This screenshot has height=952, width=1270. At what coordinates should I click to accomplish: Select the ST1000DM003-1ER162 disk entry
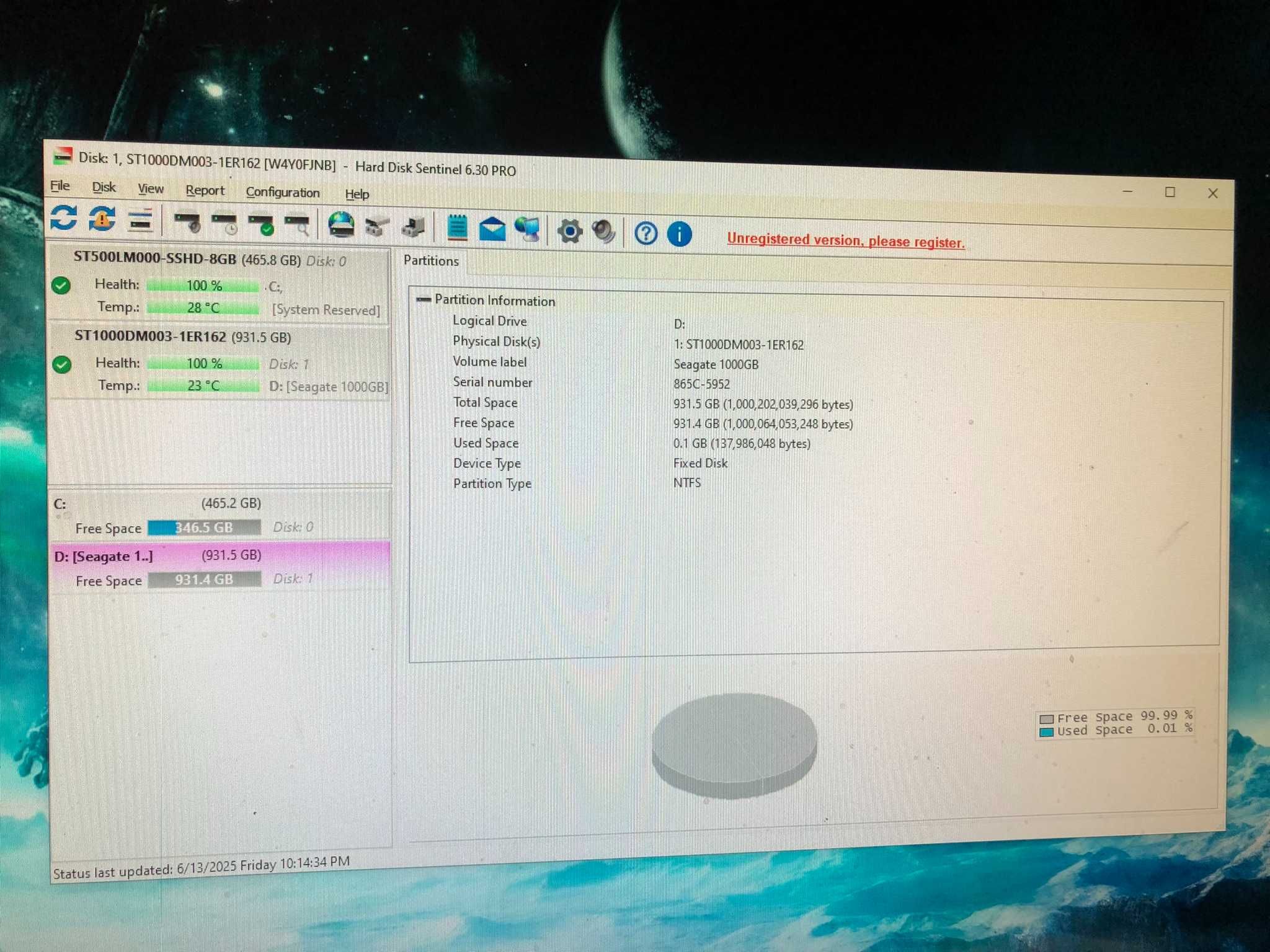tap(219, 363)
